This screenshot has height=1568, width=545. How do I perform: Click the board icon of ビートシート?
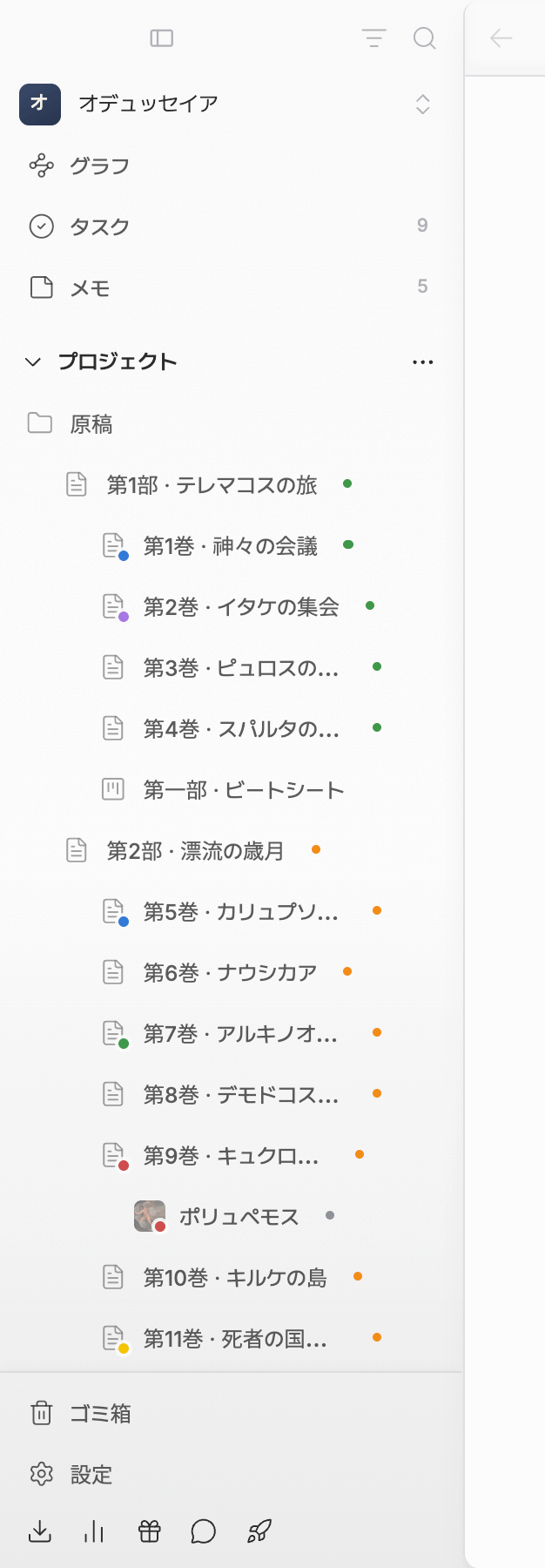[113, 789]
